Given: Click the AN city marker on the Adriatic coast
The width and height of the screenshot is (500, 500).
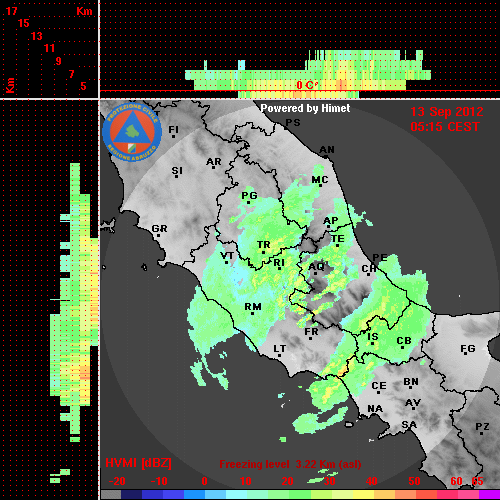Looking at the screenshot, I should (x=327, y=151).
